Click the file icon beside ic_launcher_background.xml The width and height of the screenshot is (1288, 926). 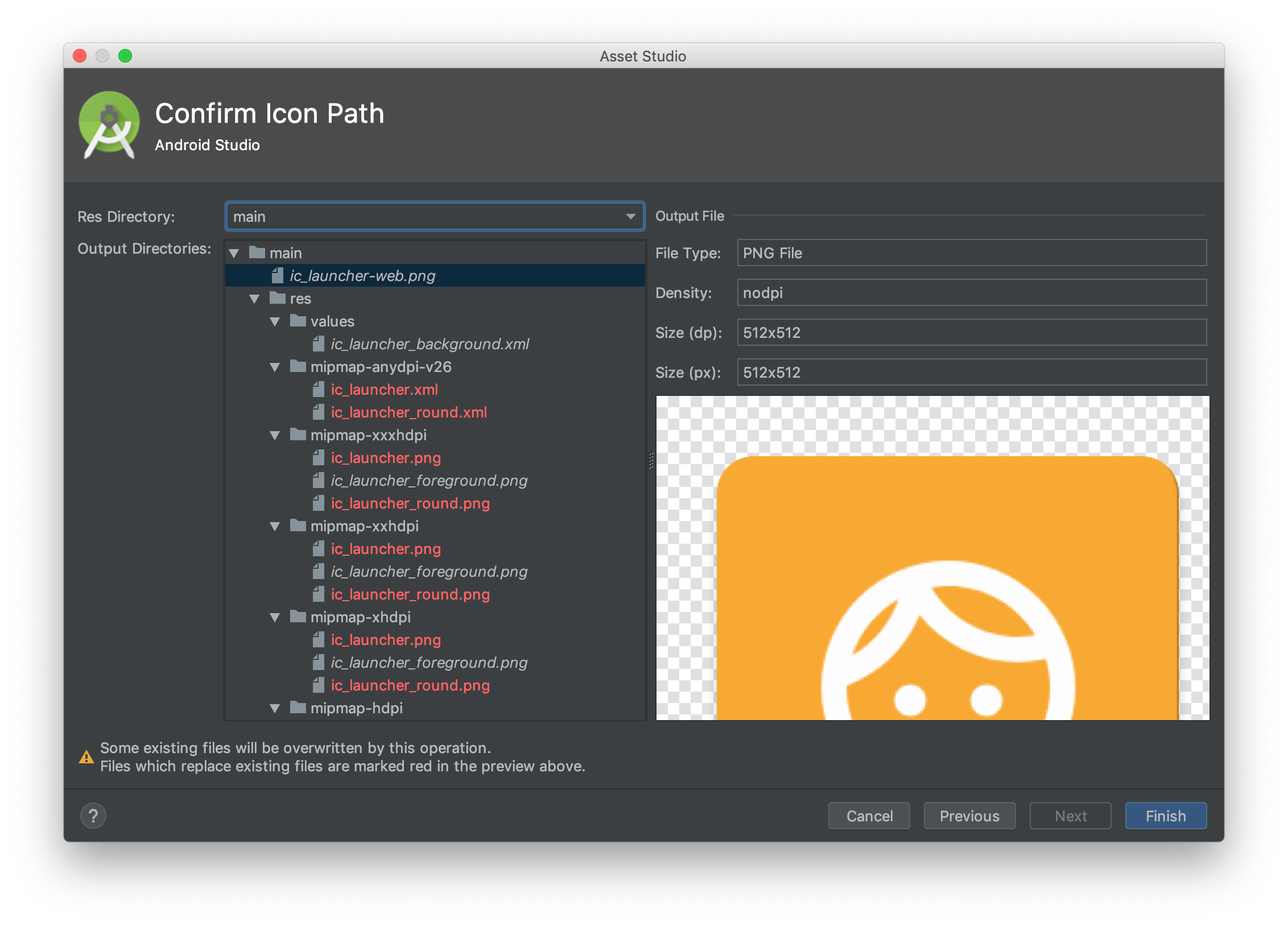(x=319, y=344)
